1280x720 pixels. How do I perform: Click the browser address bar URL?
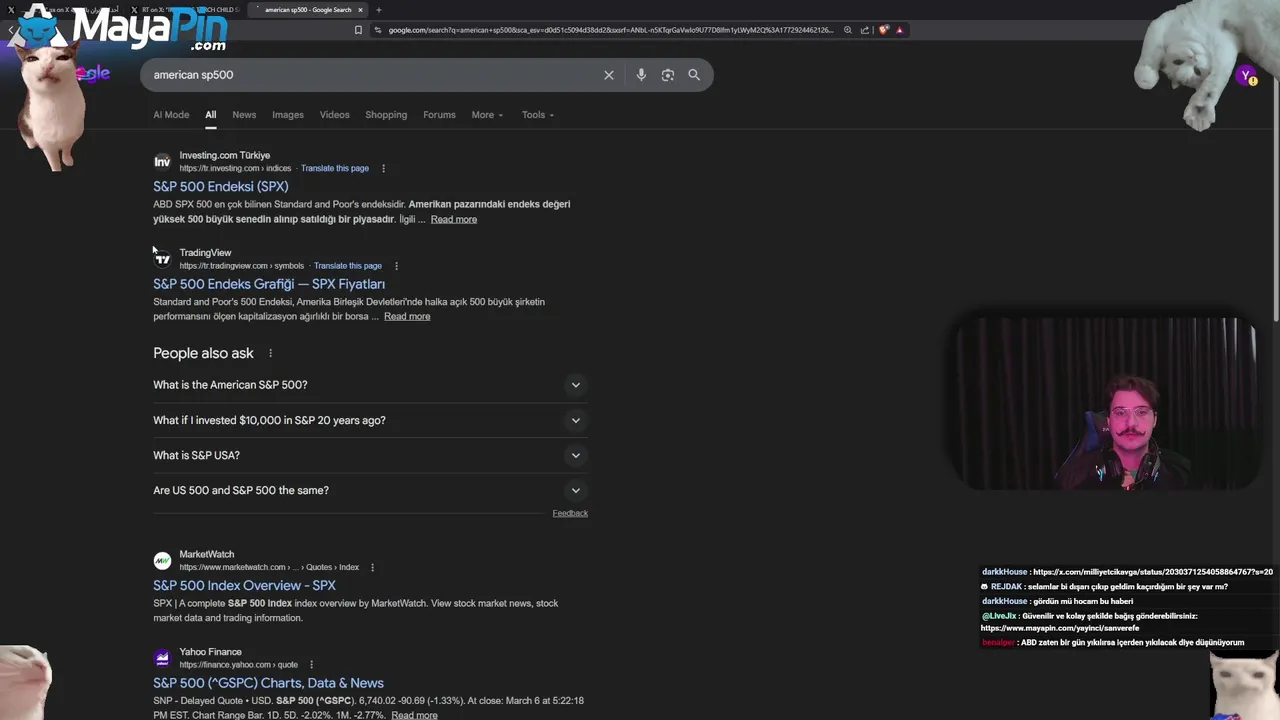point(610,30)
